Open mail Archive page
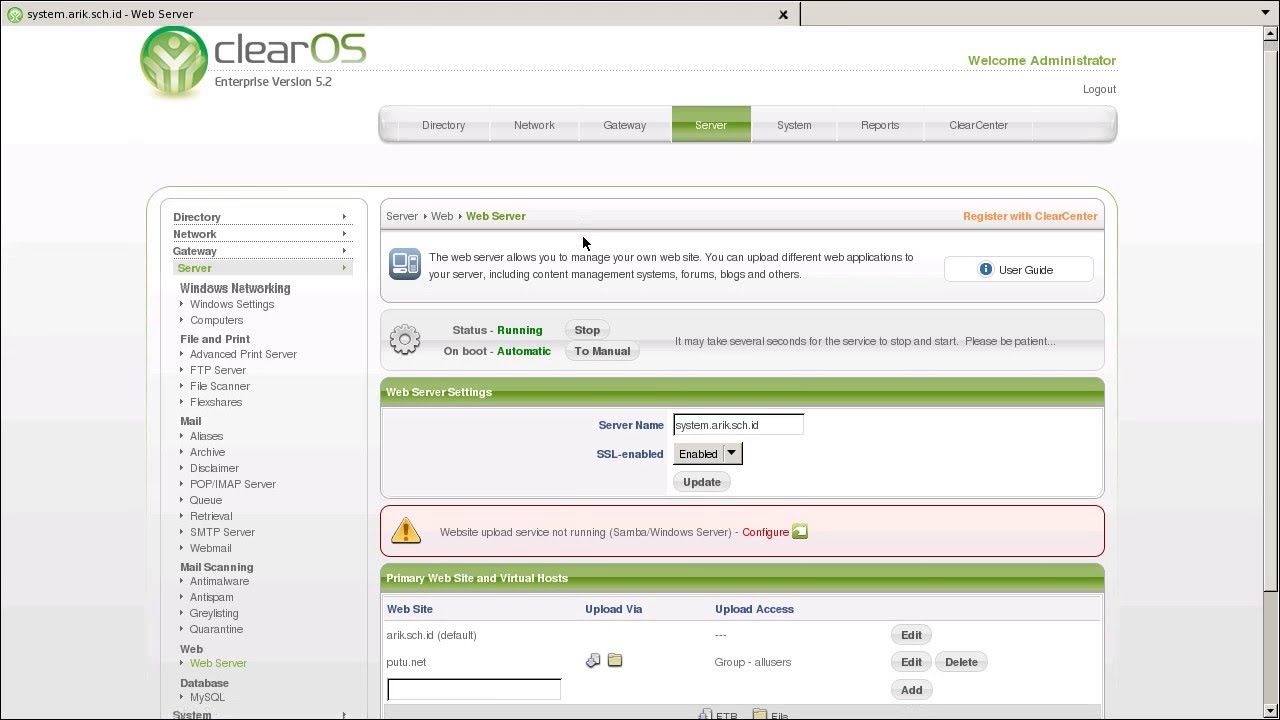Viewport: 1280px width, 720px height. (208, 452)
